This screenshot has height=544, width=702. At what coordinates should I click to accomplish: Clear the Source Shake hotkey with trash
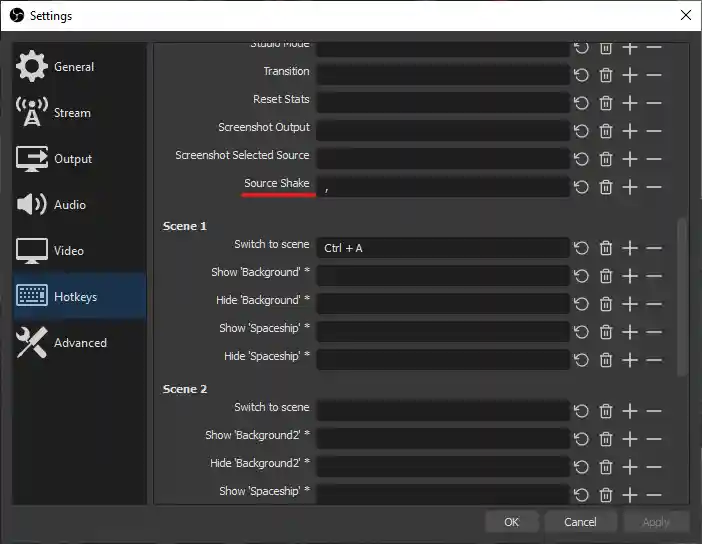pyautogui.click(x=606, y=187)
